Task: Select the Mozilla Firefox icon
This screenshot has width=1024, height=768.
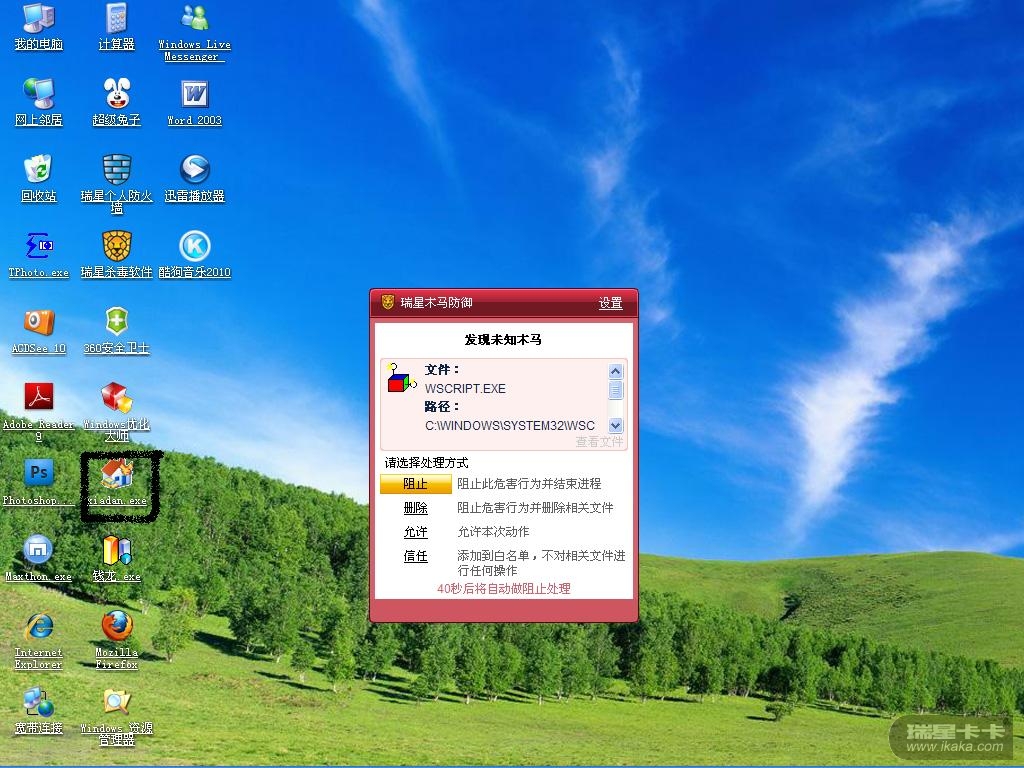Action: point(116,640)
